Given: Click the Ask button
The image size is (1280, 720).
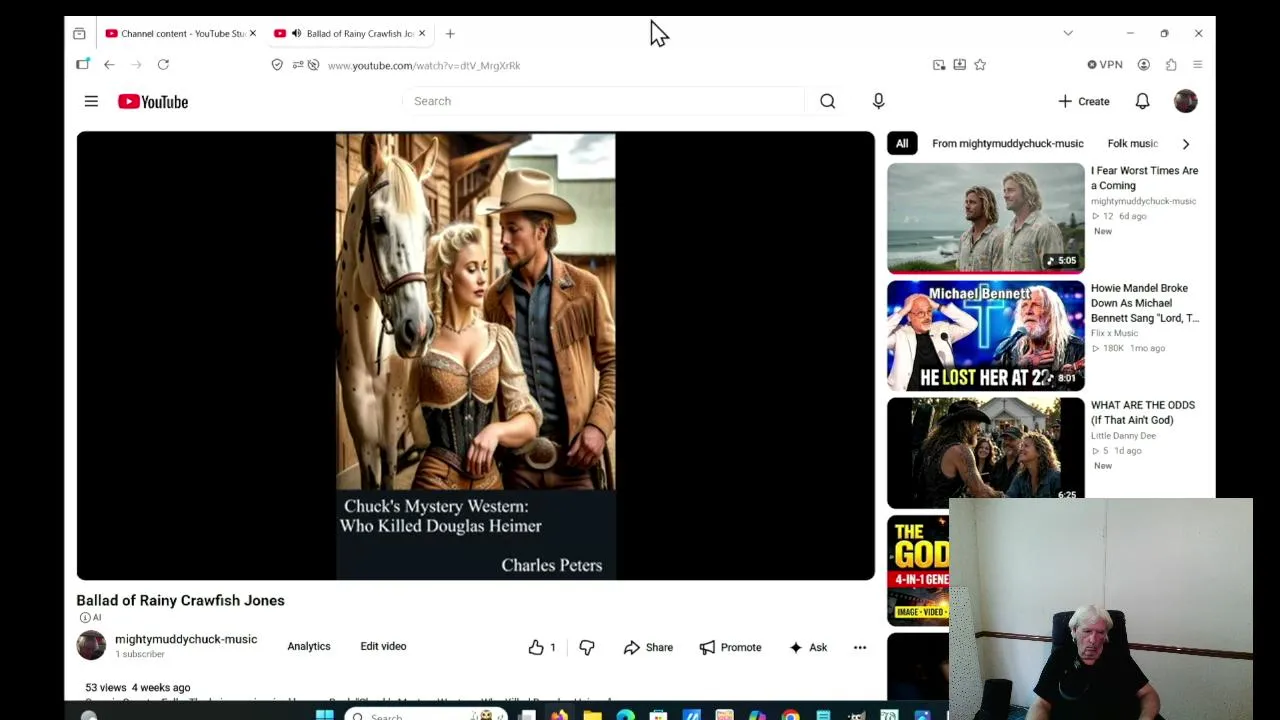Looking at the screenshot, I should (808, 647).
